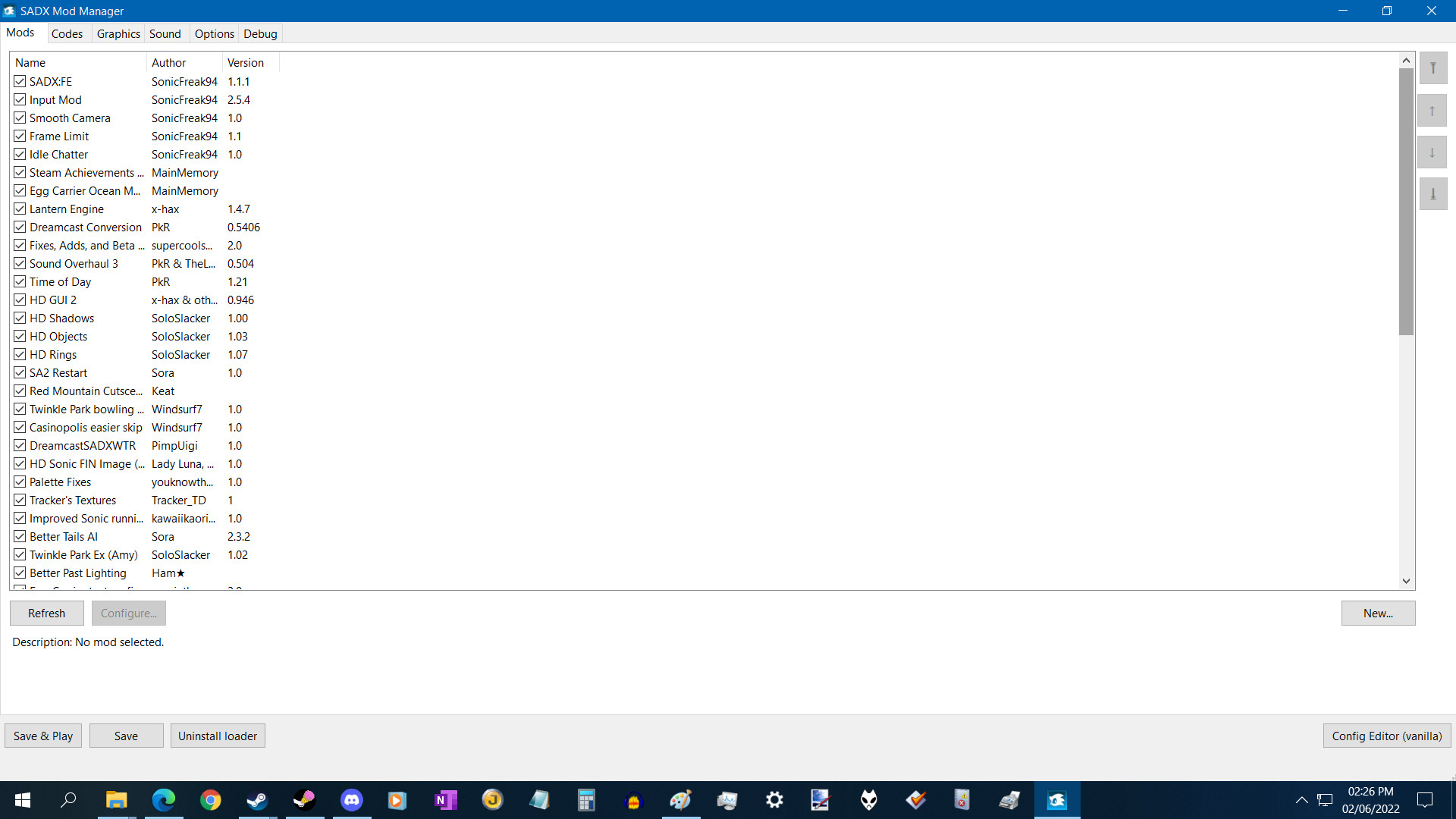Click the move mod down arrow

click(1432, 152)
